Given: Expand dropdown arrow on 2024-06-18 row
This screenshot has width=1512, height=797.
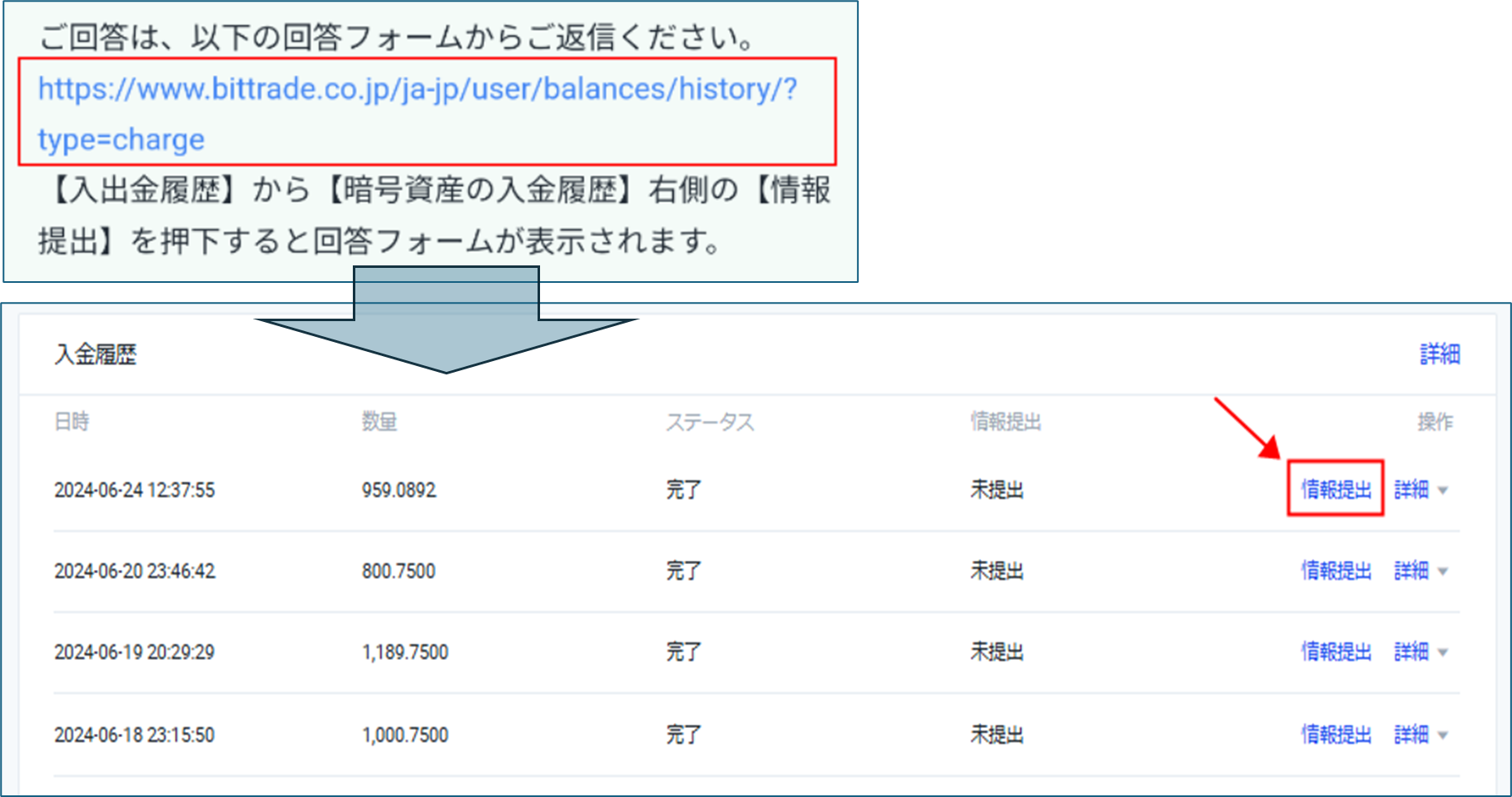Looking at the screenshot, I should 1443,735.
